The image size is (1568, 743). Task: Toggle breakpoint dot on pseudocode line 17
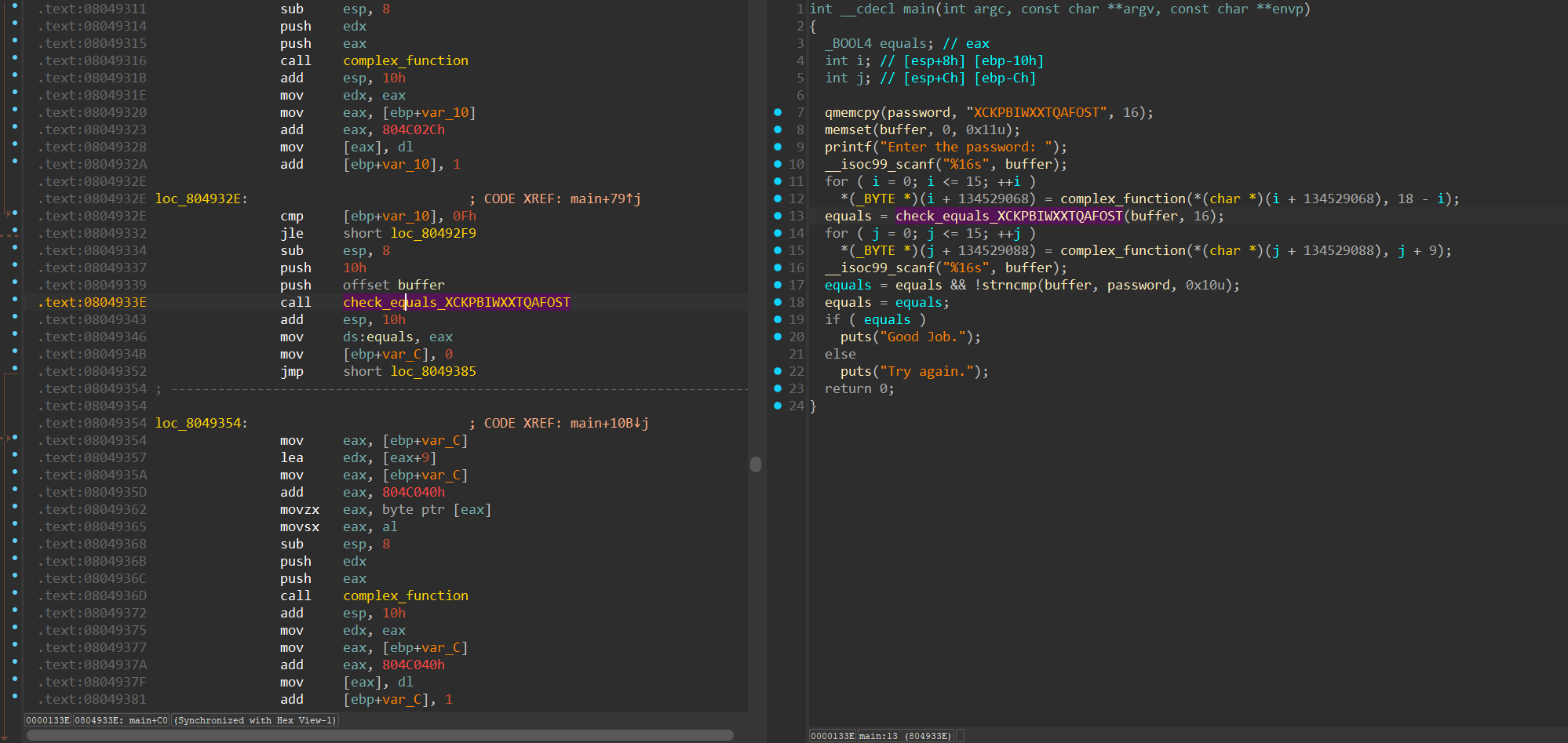click(x=778, y=285)
